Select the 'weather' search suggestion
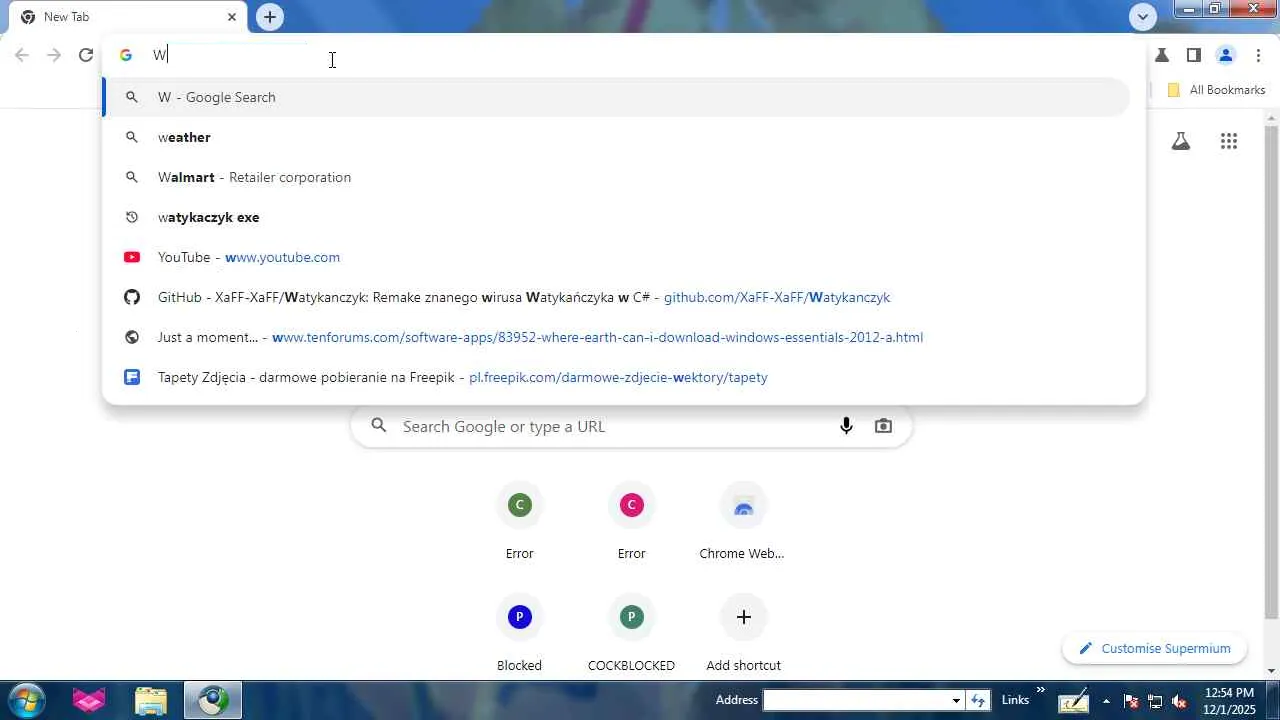Screen dimensions: 1280x720 [x=616, y=137]
